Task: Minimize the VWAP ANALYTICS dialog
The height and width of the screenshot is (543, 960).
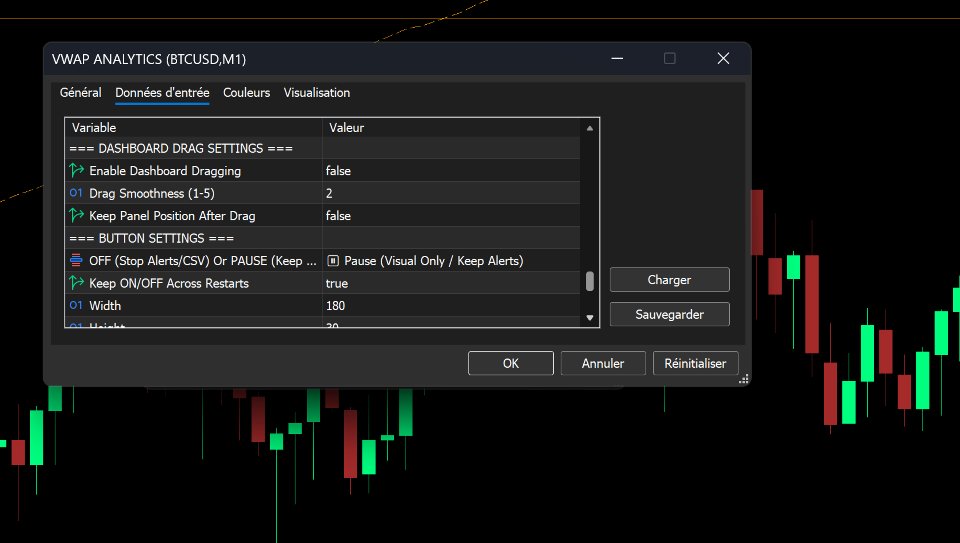Action: pyautogui.click(x=617, y=59)
